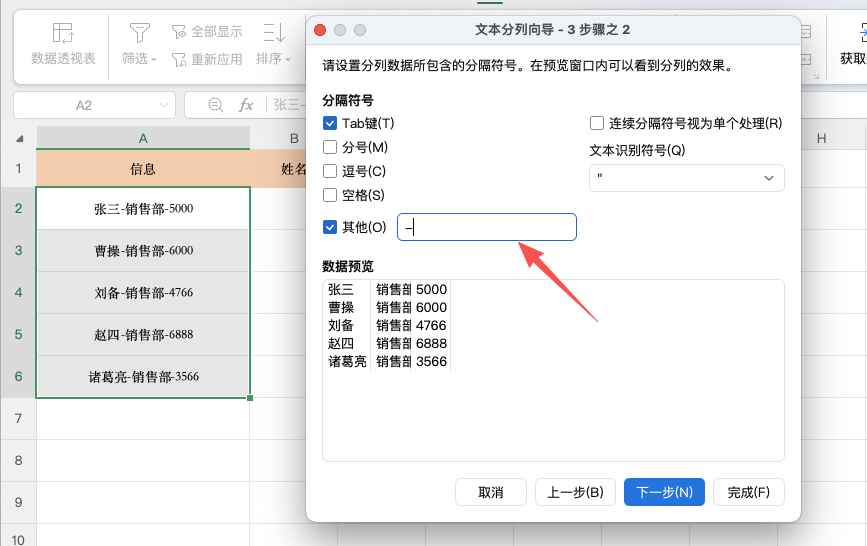Click 3566 in data preview
867x546 pixels.
click(x=431, y=361)
